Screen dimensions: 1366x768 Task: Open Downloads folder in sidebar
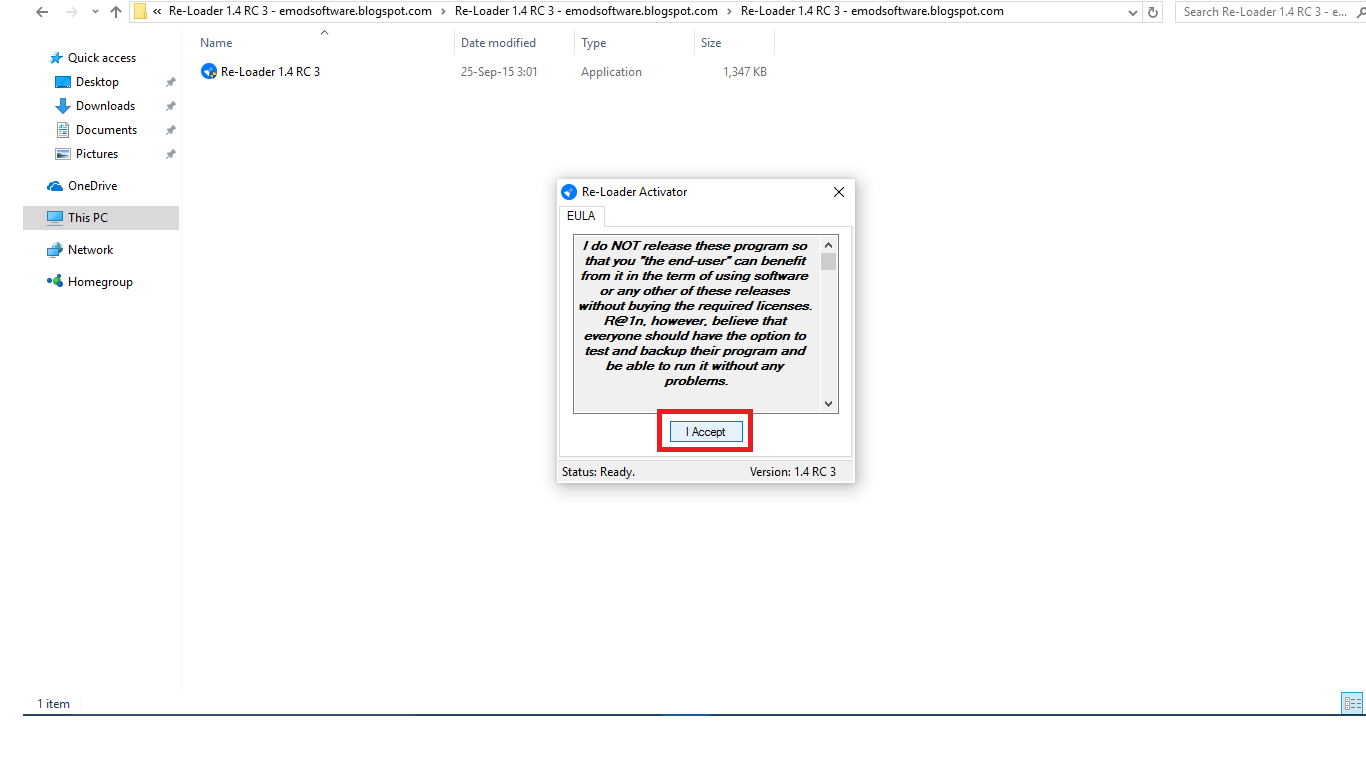pyautogui.click(x=105, y=106)
